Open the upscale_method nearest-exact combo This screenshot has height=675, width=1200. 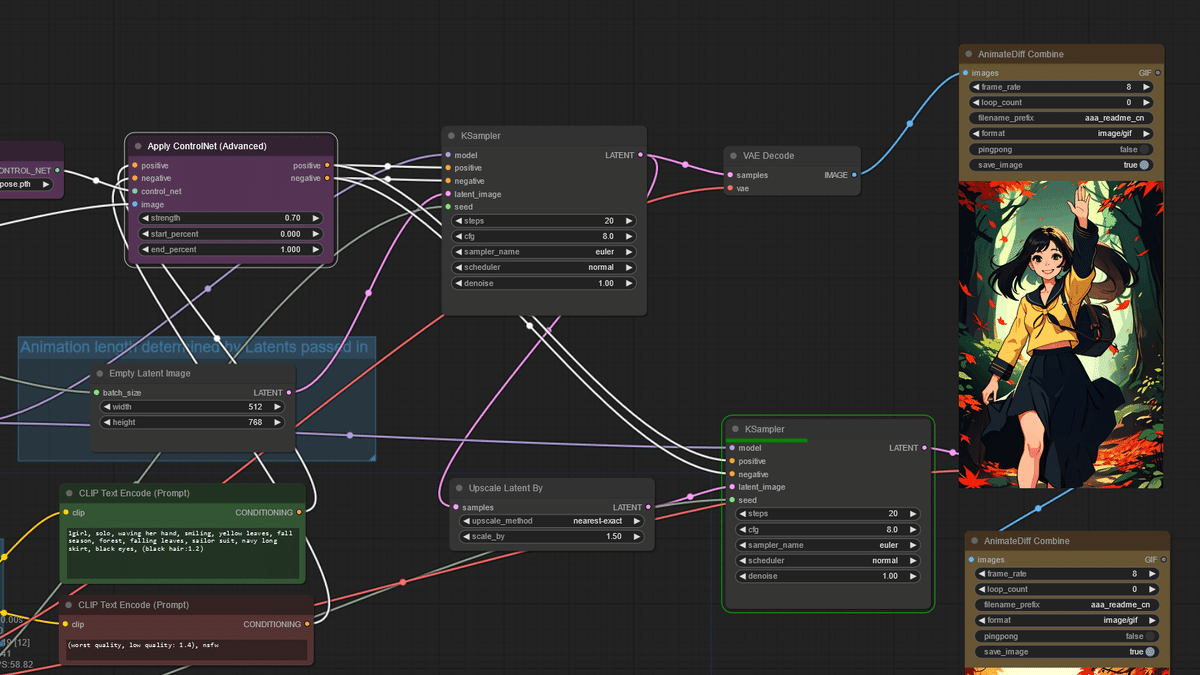550,521
